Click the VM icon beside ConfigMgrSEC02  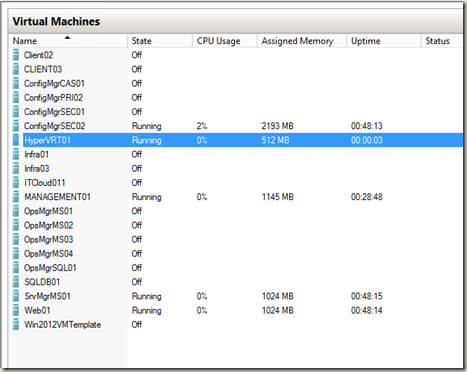coord(16,126)
